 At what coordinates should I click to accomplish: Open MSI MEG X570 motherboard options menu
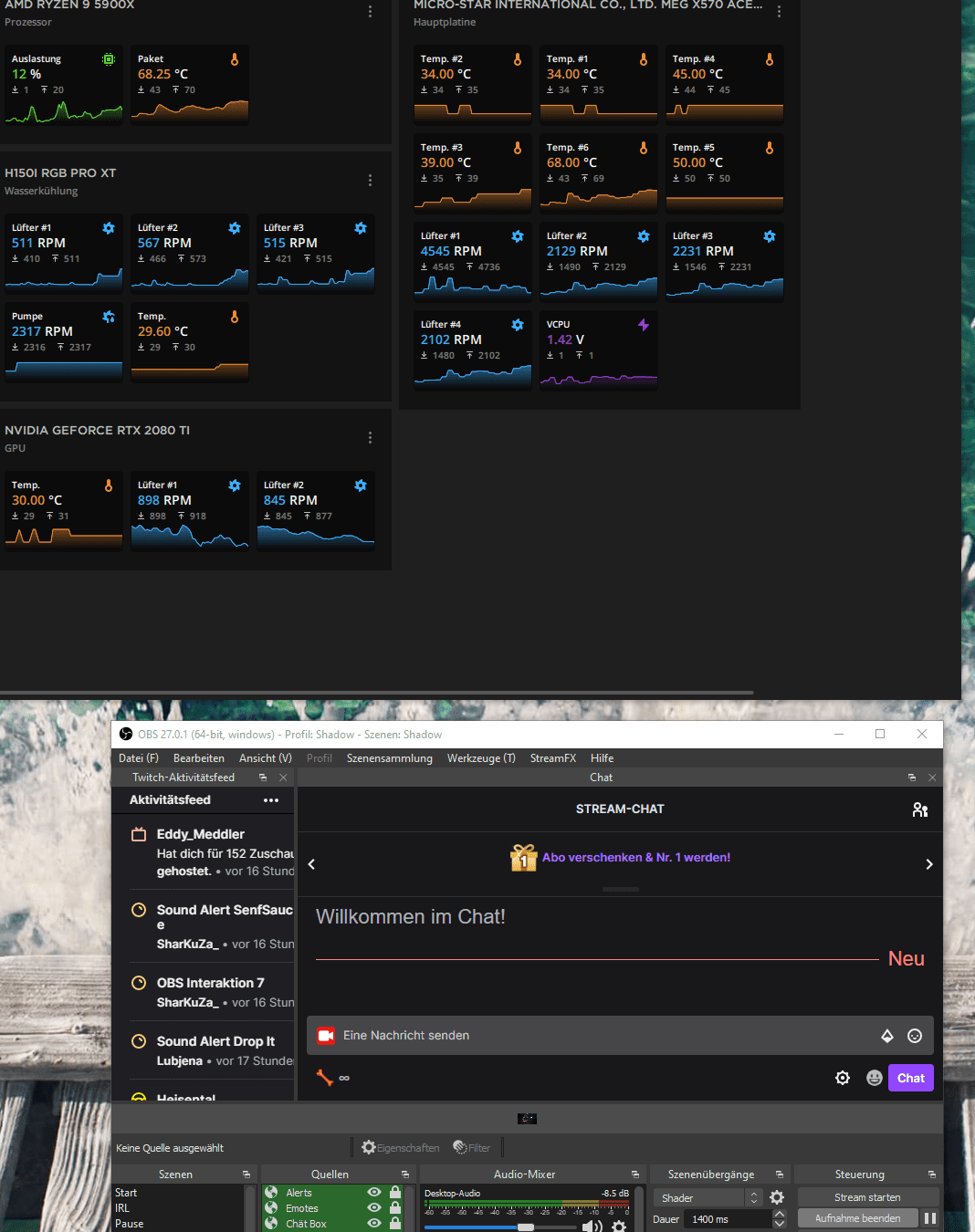tap(779, 12)
